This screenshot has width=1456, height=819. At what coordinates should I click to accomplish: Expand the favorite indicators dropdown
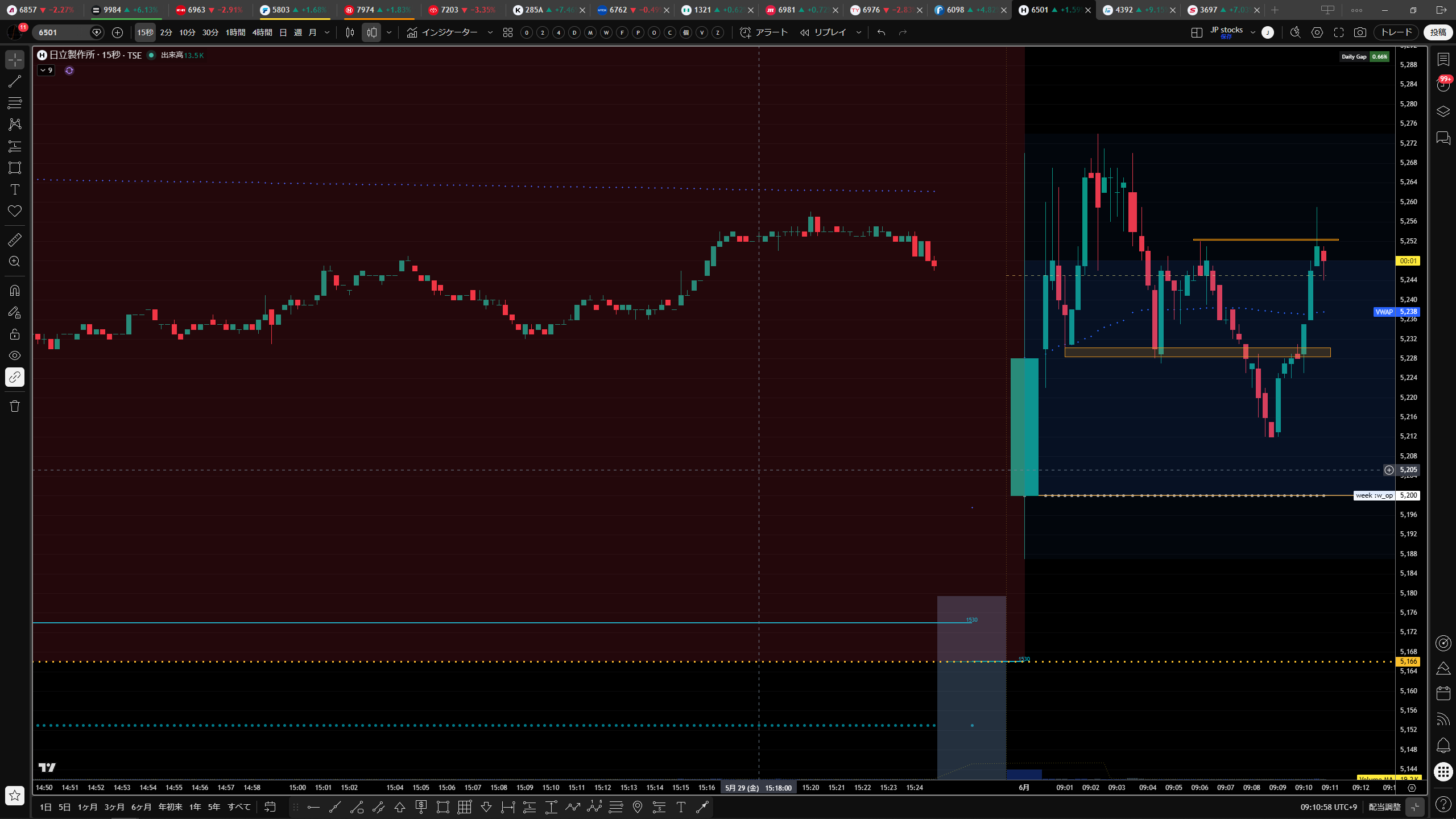[490, 32]
